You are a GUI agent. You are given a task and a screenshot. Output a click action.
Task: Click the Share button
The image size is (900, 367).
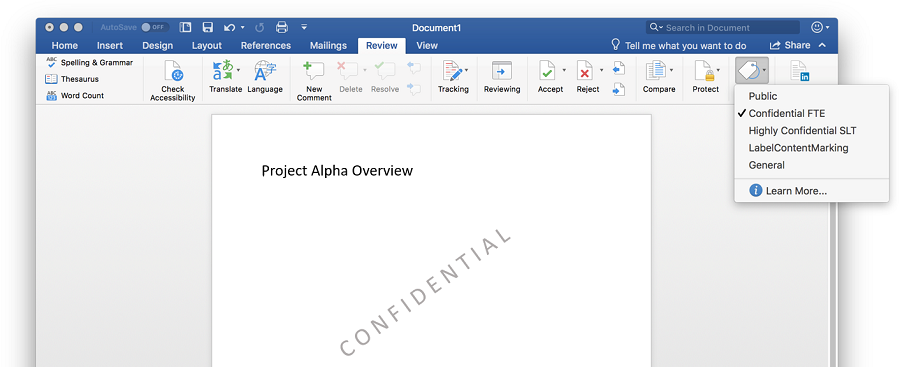coord(790,45)
